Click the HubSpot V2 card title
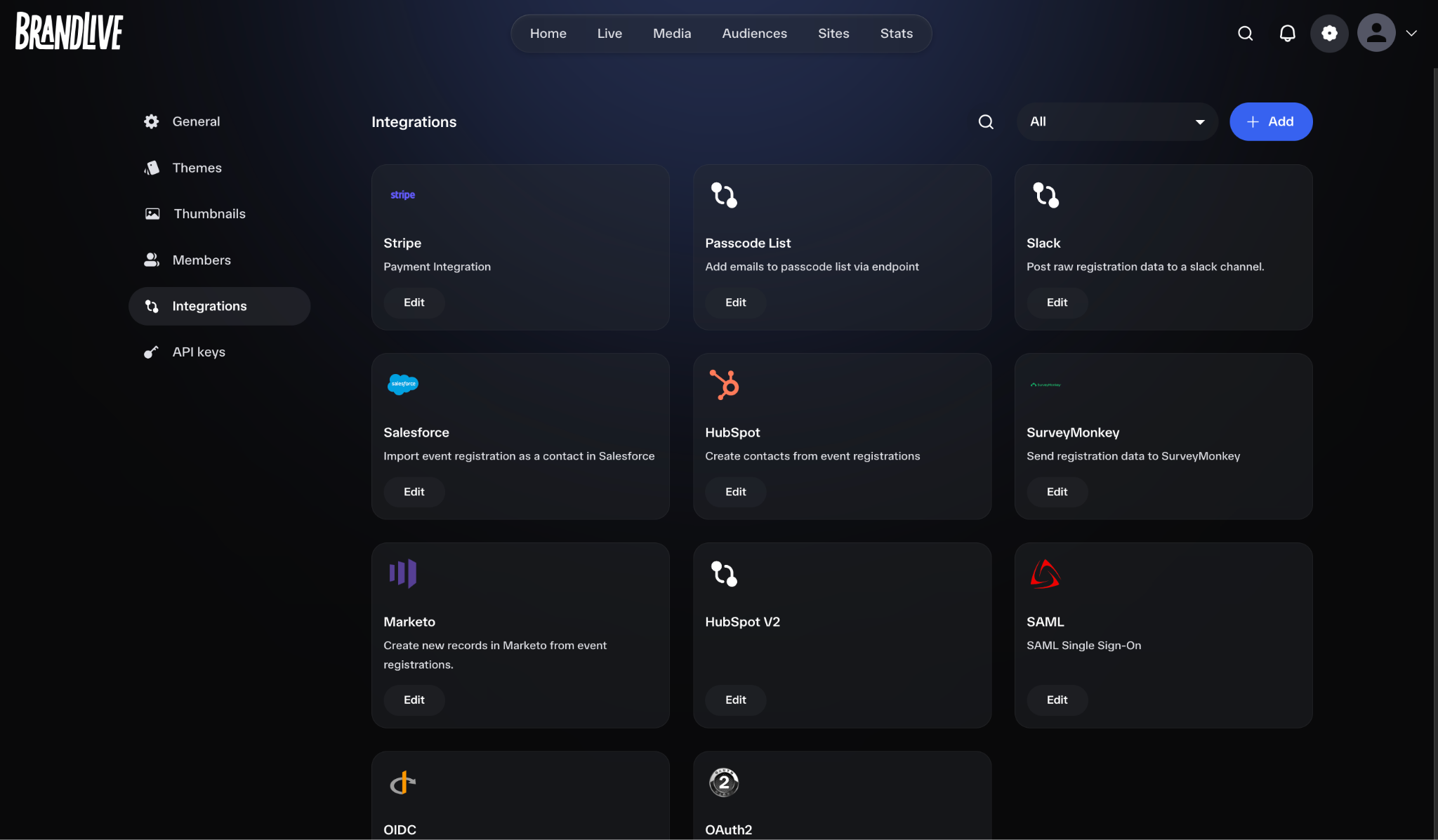The image size is (1438, 840). [743, 622]
